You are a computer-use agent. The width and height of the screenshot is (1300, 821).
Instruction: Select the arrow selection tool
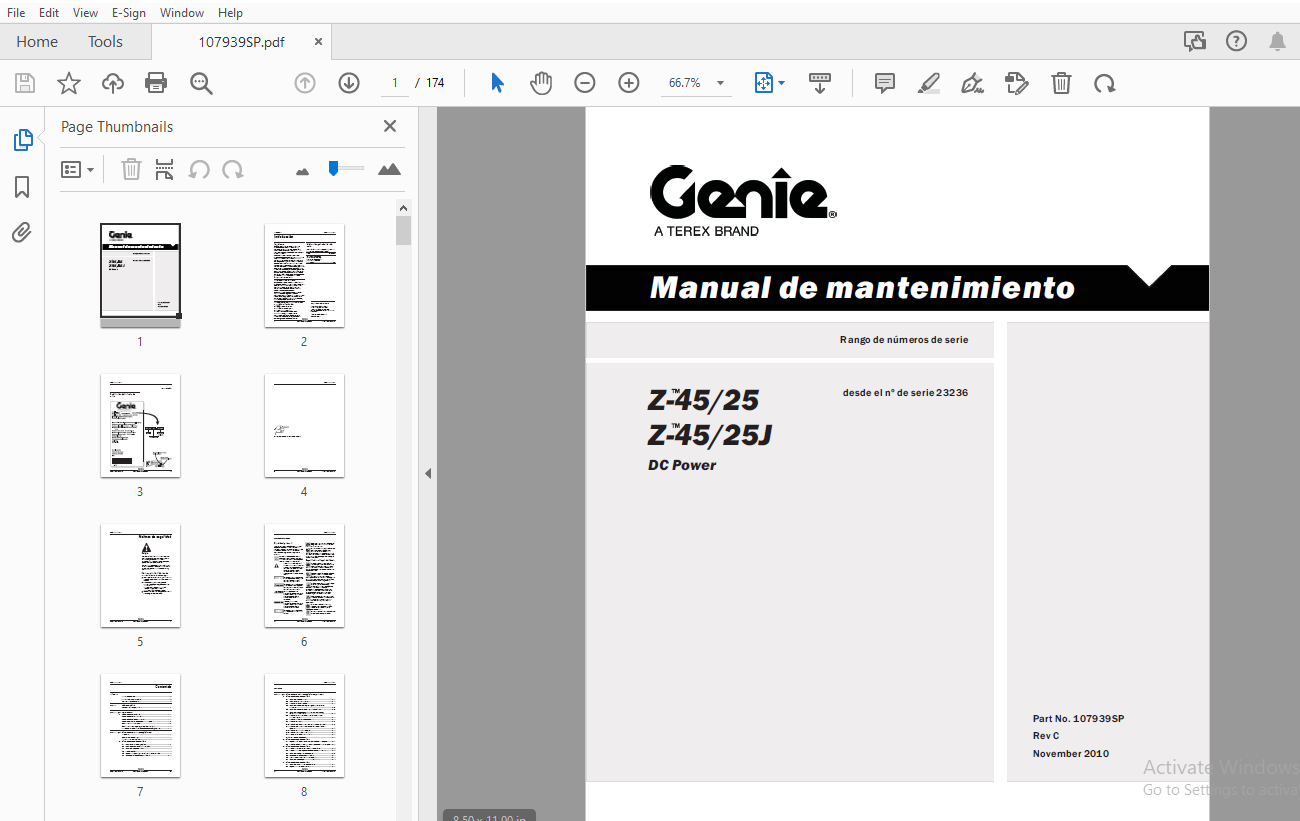497,83
